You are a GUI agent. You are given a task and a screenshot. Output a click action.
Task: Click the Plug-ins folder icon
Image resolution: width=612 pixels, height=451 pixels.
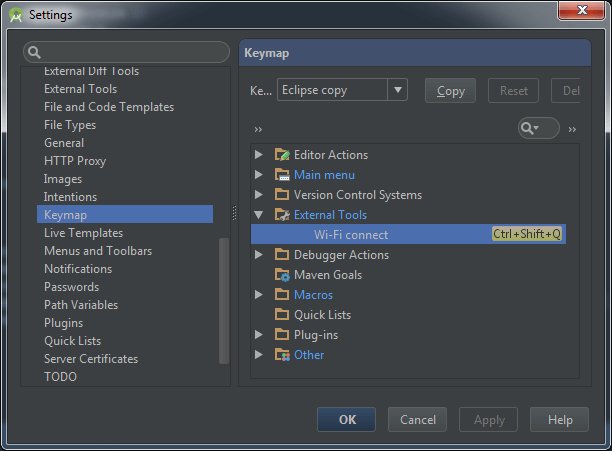pos(282,334)
